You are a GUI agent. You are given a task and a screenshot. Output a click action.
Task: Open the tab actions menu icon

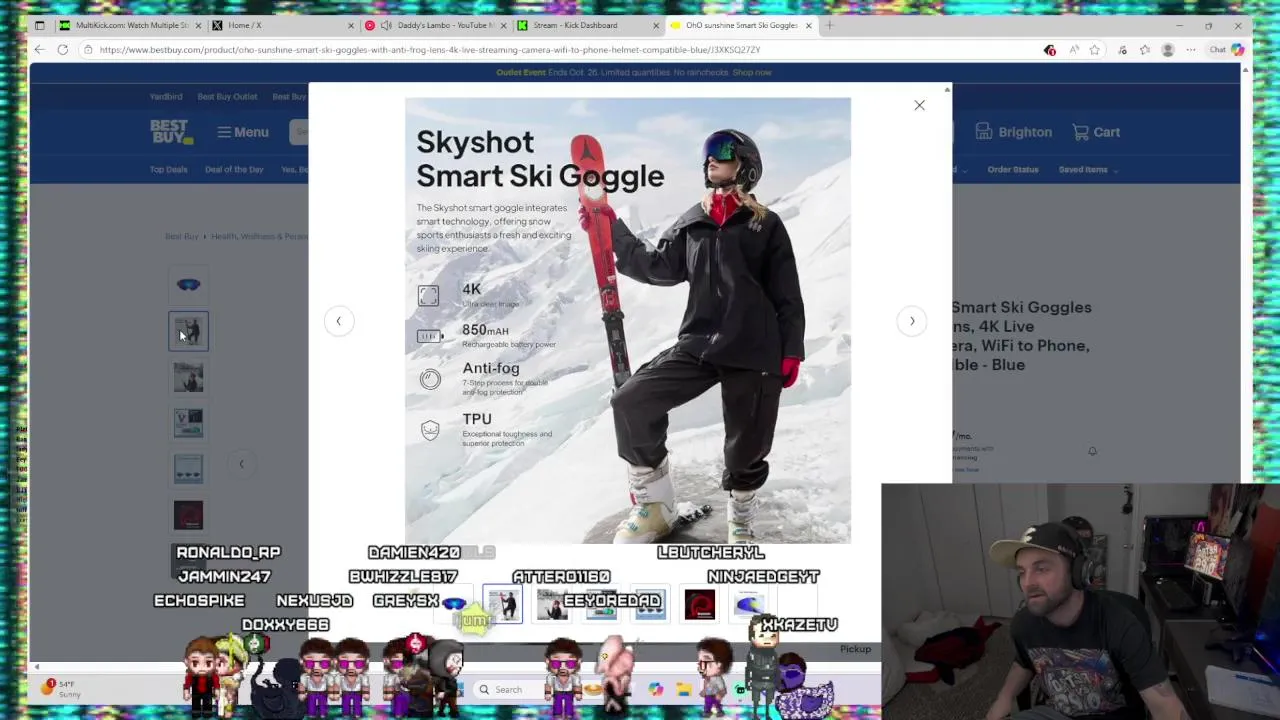(x=39, y=25)
